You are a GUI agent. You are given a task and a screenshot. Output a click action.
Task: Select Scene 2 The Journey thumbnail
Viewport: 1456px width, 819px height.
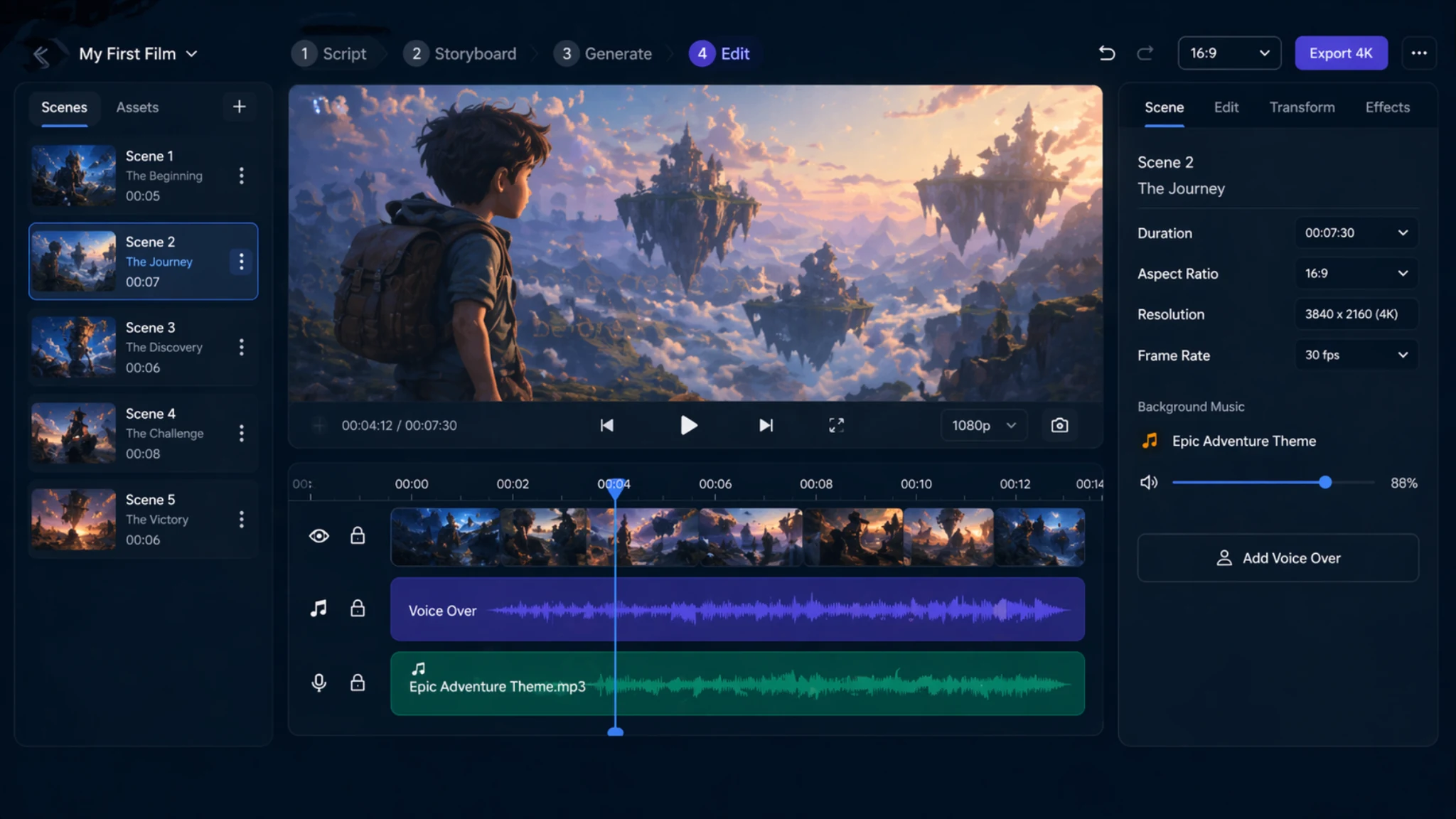[73, 261]
